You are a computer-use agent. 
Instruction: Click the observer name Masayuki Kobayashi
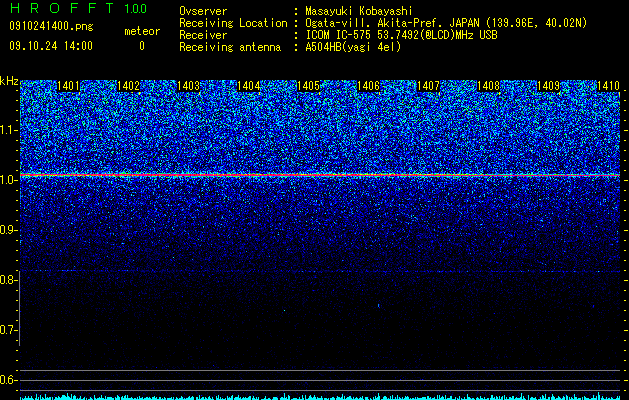359,11
